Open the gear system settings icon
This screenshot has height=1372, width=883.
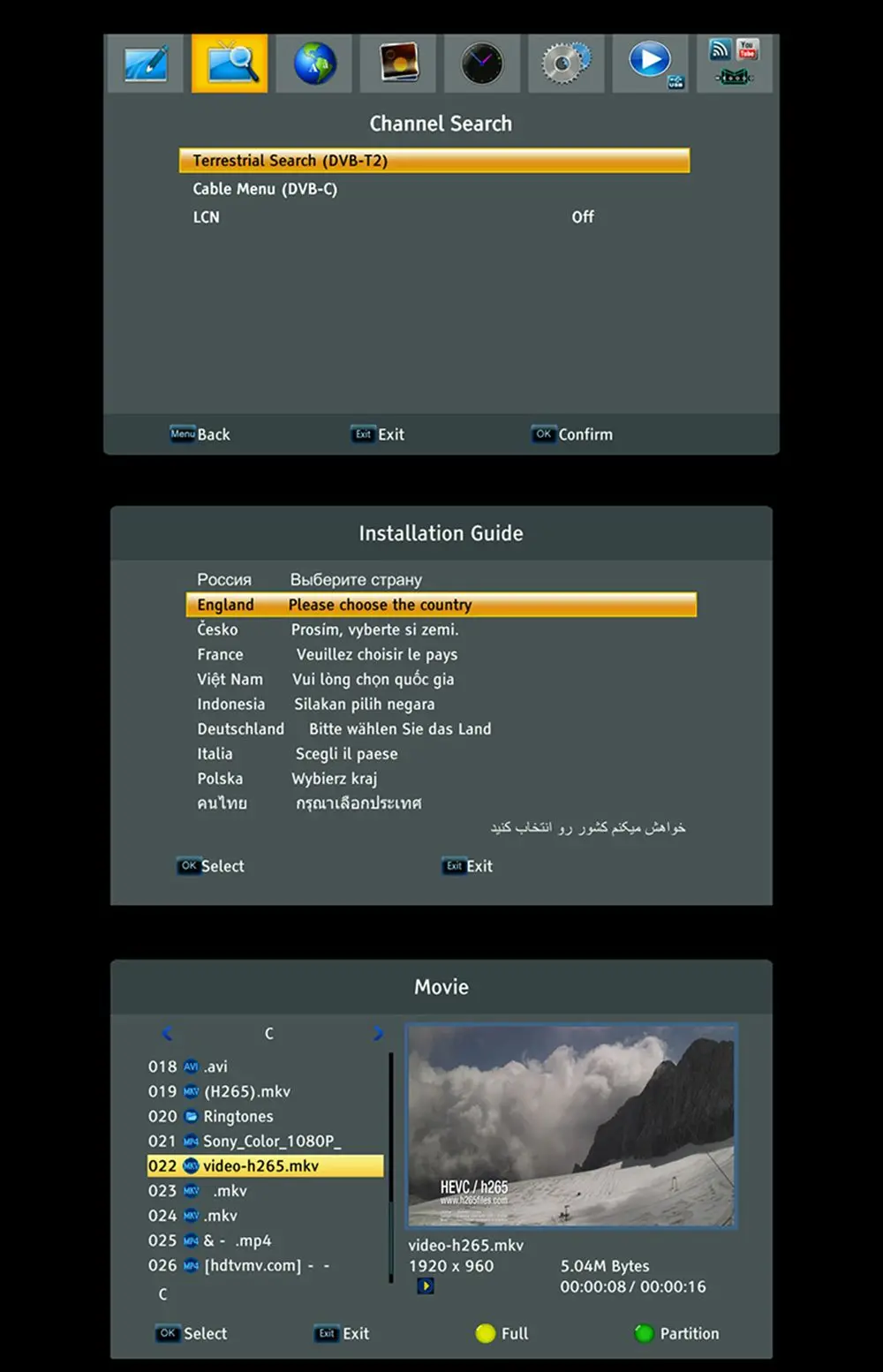(x=566, y=64)
